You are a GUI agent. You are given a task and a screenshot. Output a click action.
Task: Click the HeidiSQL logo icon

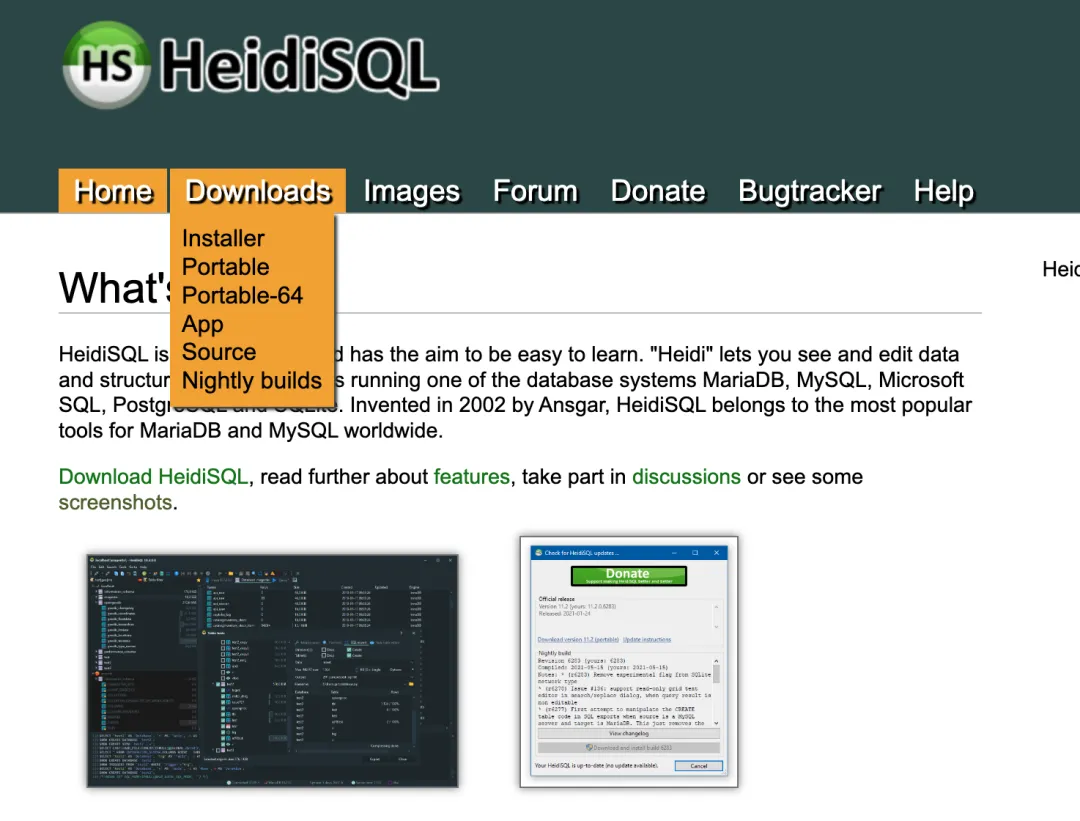click(x=106, y=64)
